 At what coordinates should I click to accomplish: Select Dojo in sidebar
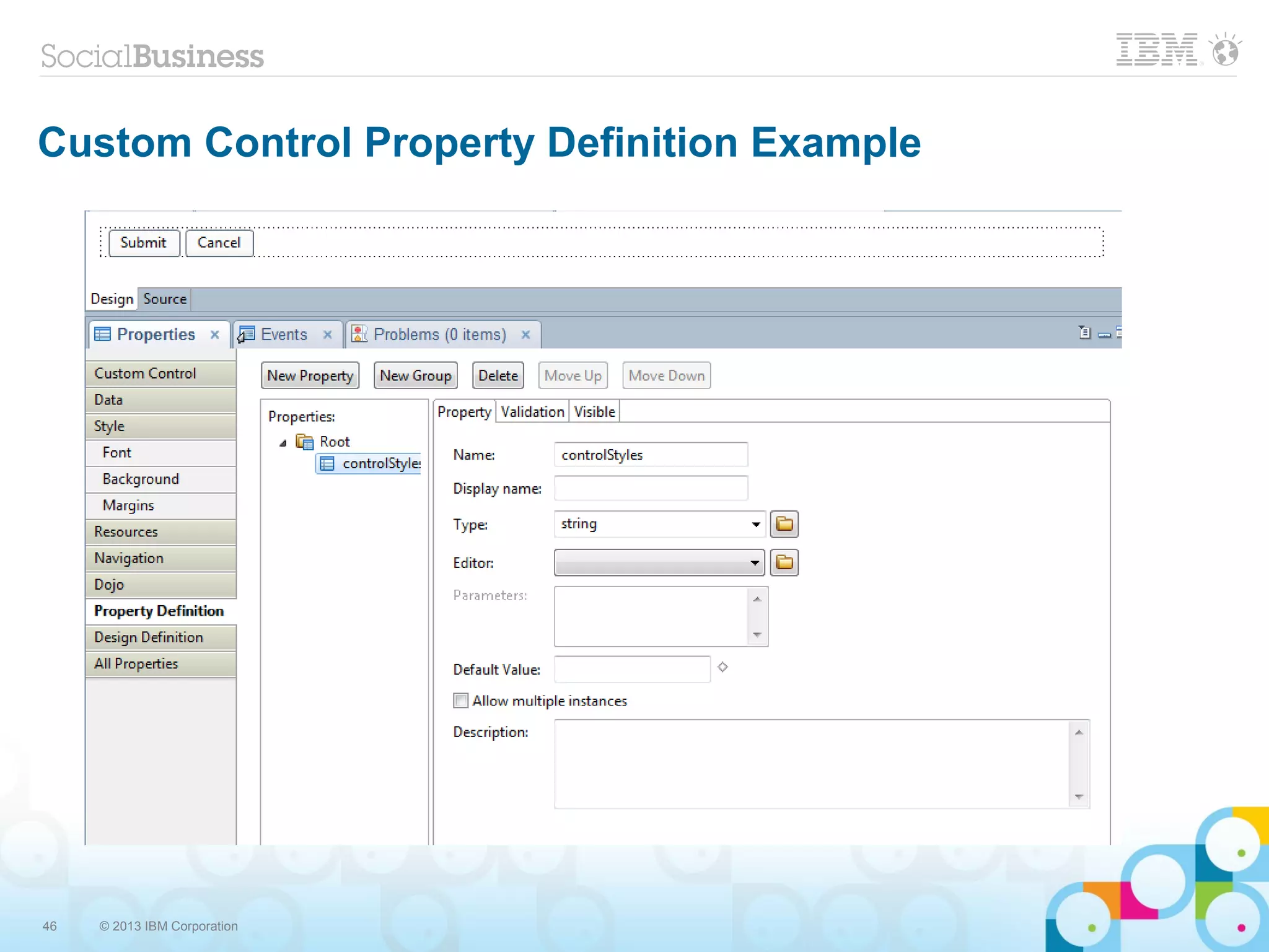tap(161, 585)
